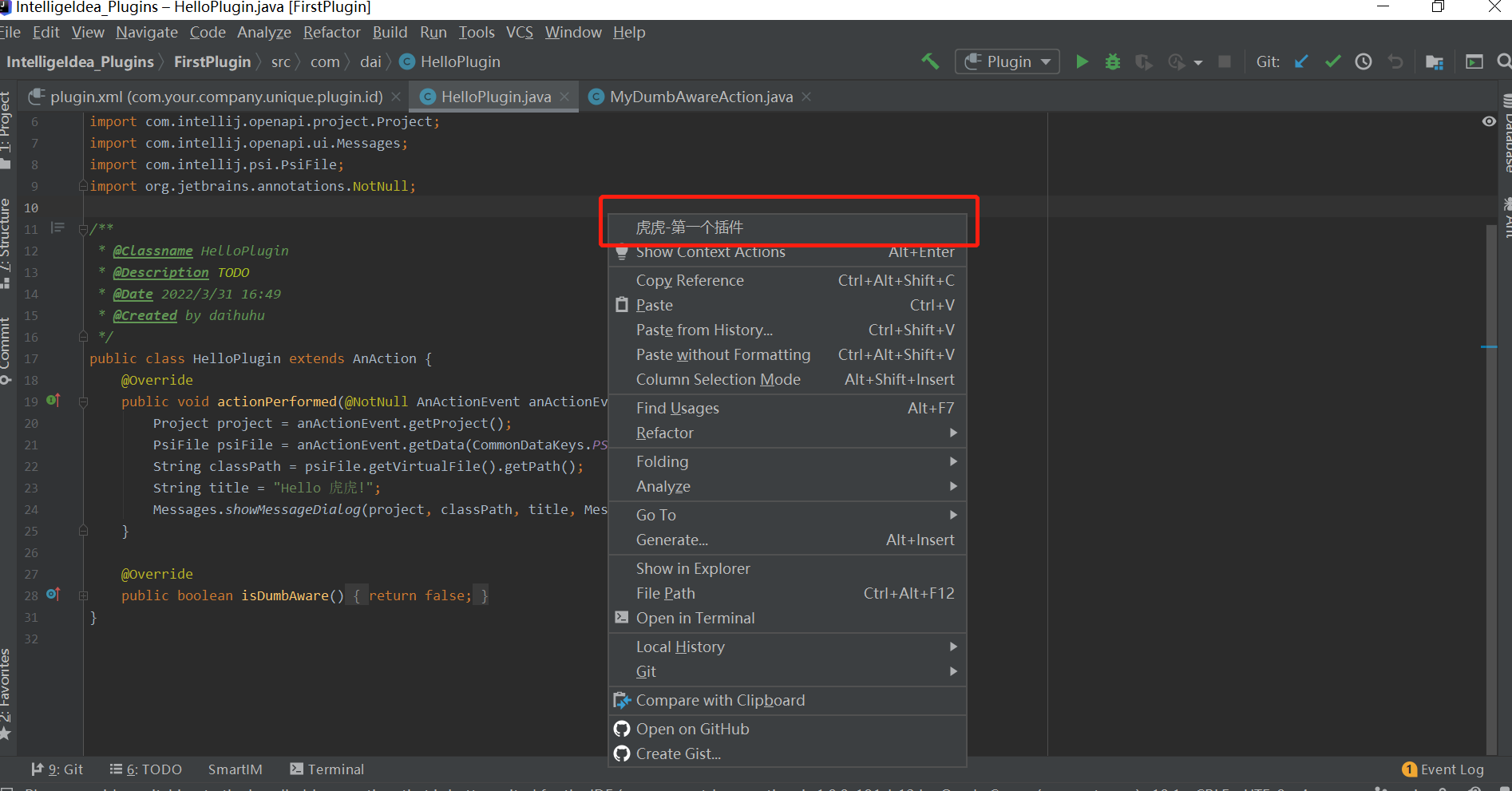Switch to the MyDumbAwareAction.java tab
1512x791 pixels.
coord(700,96)
